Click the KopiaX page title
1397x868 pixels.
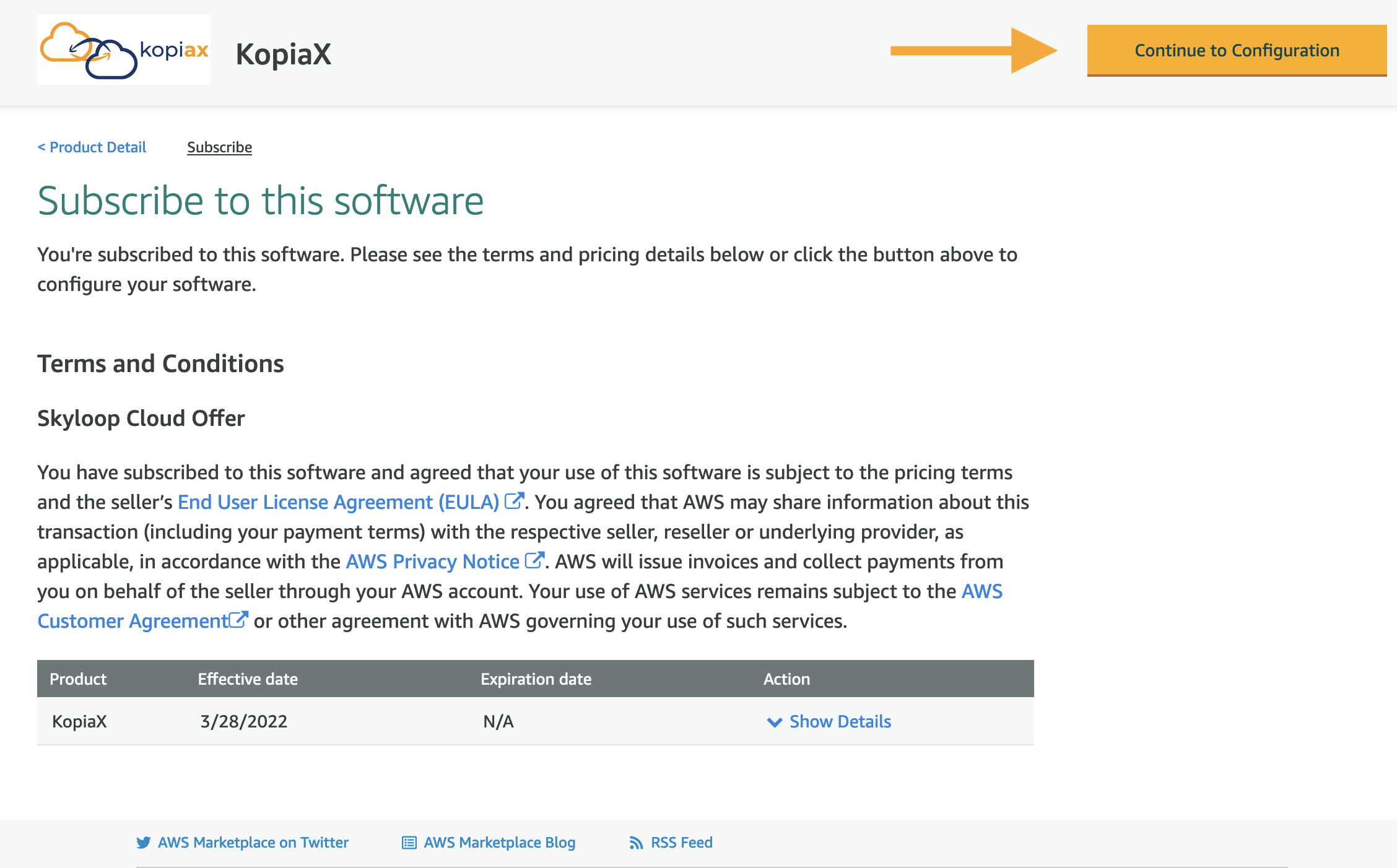tap(284, 54)
